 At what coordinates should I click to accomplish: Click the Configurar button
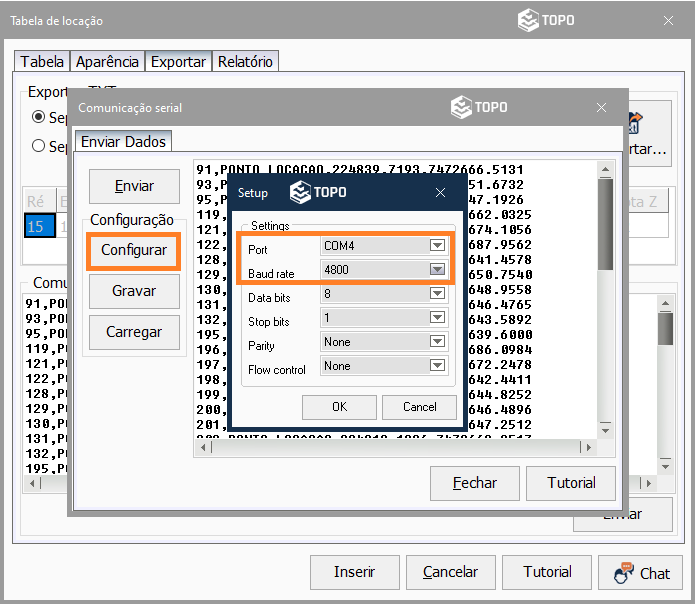[x=134, y=250]
